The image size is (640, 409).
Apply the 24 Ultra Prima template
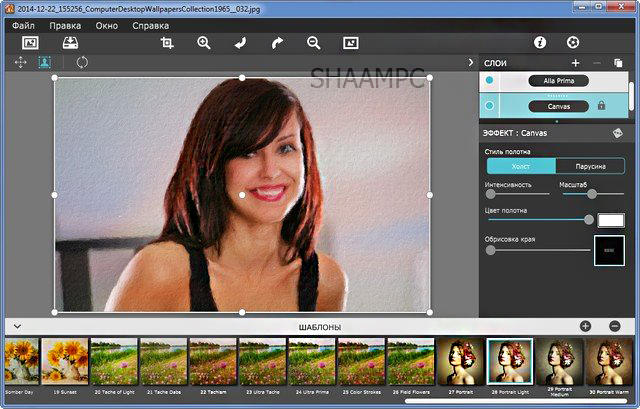(x=312, y=362)
